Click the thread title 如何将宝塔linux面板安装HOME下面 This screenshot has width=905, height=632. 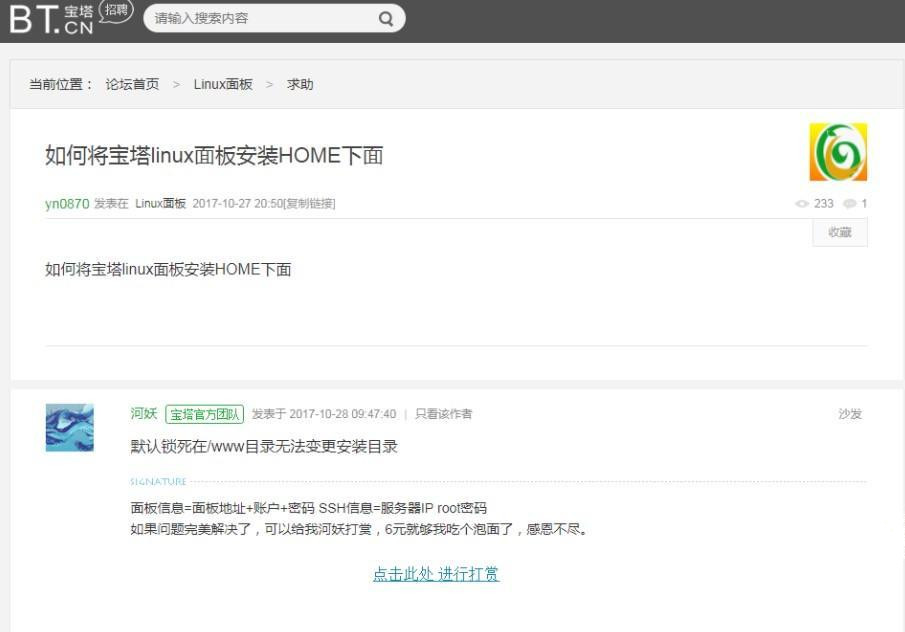[x=214, y=155]
